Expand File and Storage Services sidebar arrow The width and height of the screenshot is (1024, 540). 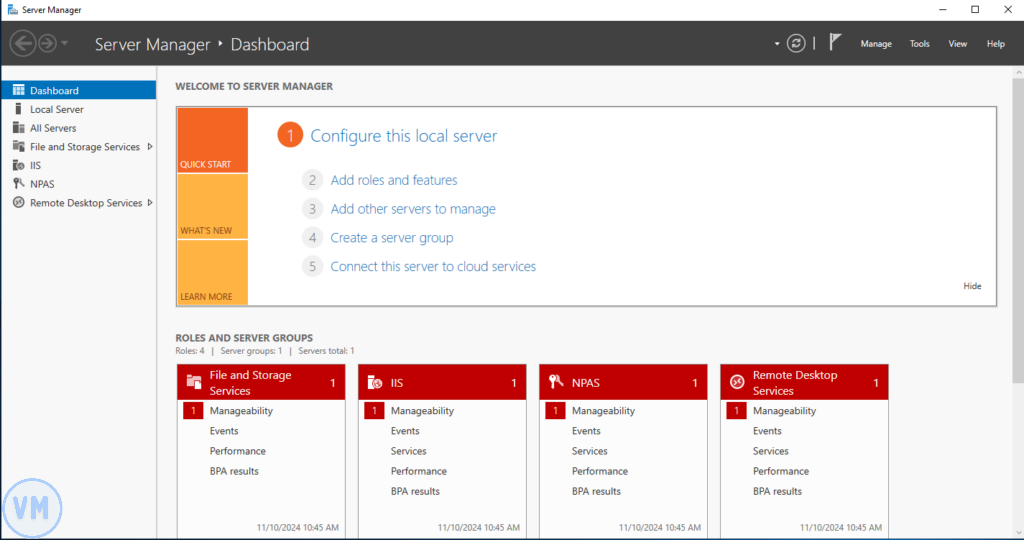click(x=150, y=147)
